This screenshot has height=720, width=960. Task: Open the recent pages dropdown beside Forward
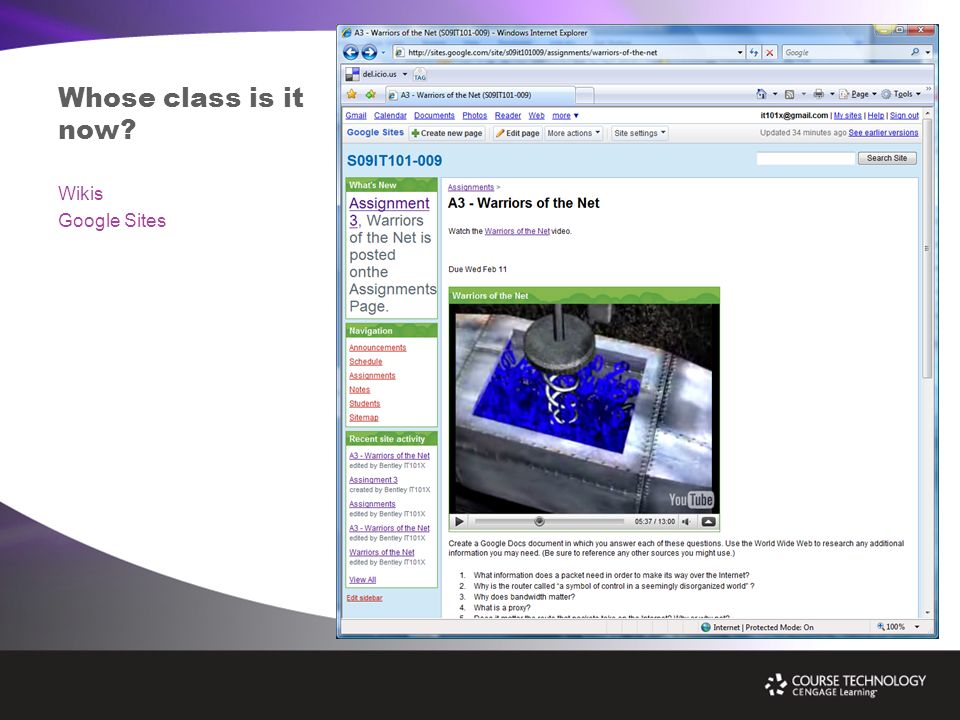coord(383,53)
